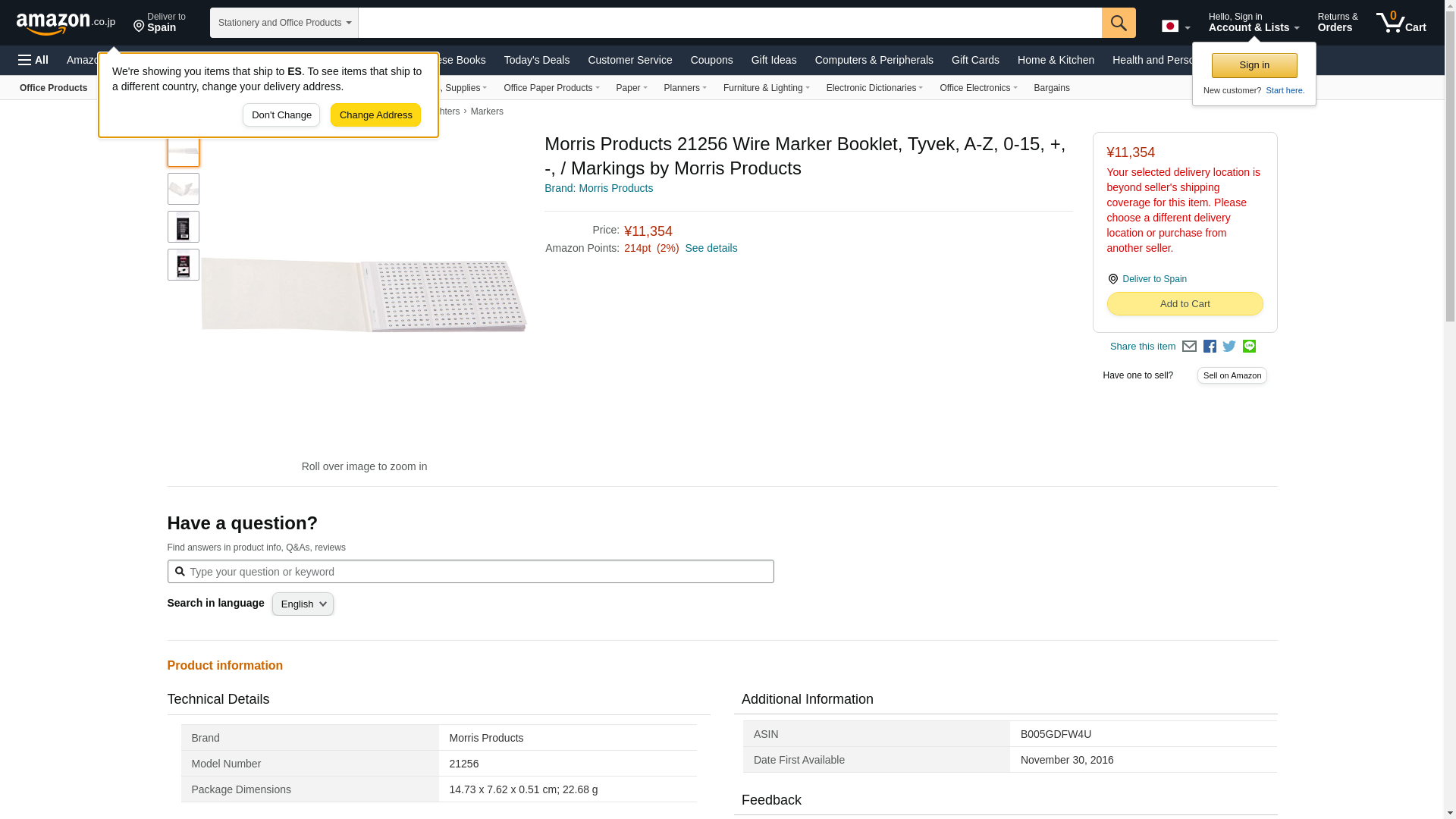Screen dimensions: 1456x819
Task: Expand Stationery and Office Products search category
Action: point(284,23)
